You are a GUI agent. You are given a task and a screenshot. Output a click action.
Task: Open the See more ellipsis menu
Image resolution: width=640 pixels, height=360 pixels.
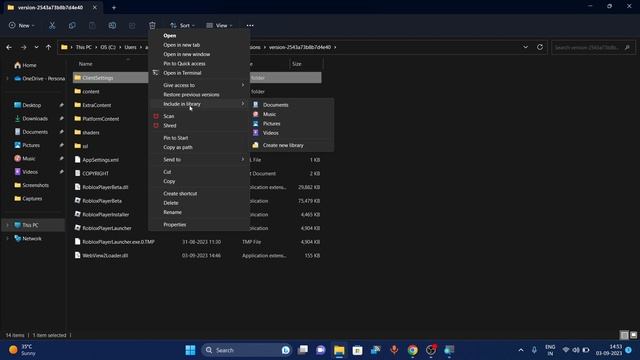click(250, 25)
